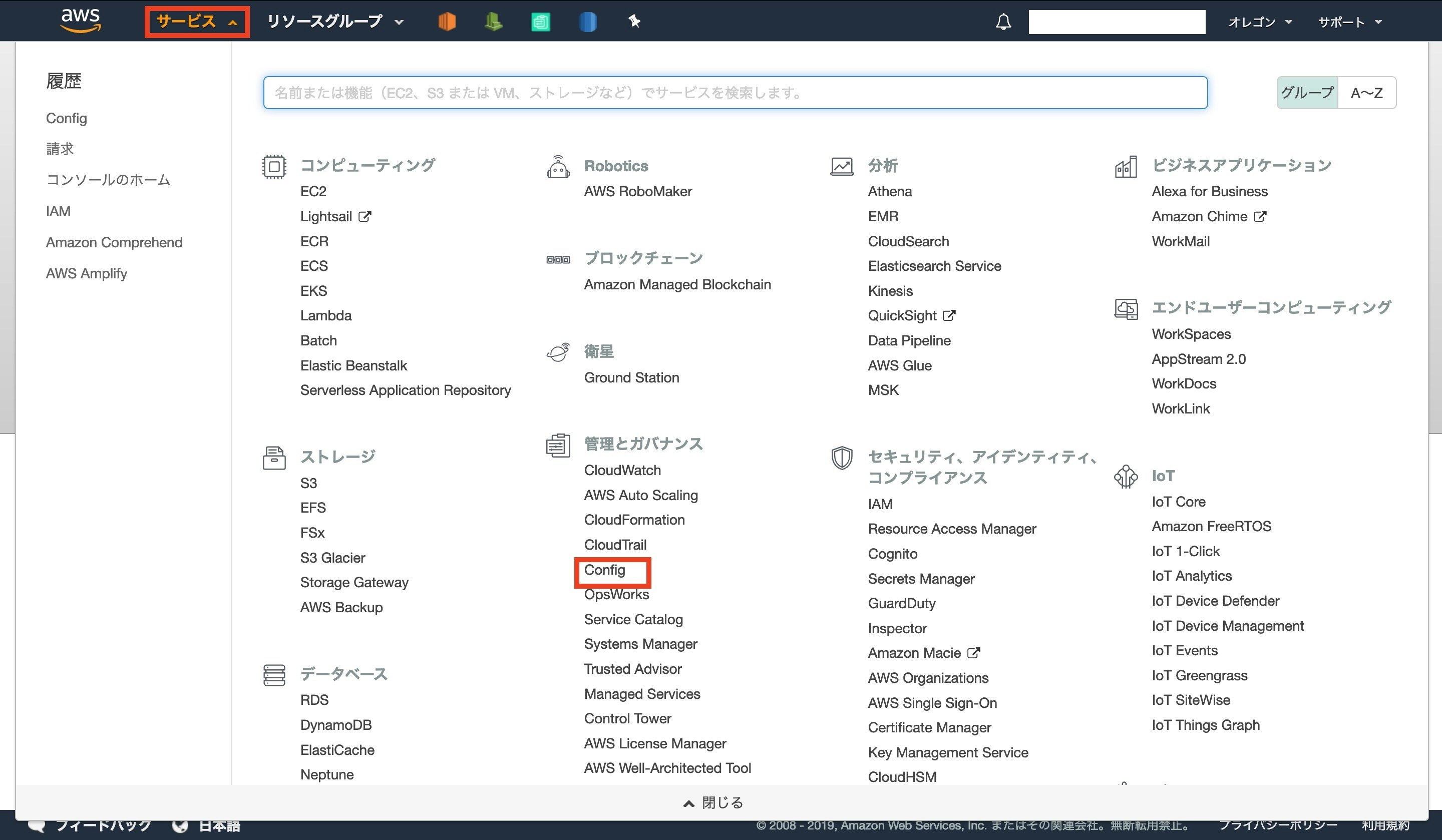Open Ground Station
Viewport: 1442px width, 840px height.
[x=632, y=377]
